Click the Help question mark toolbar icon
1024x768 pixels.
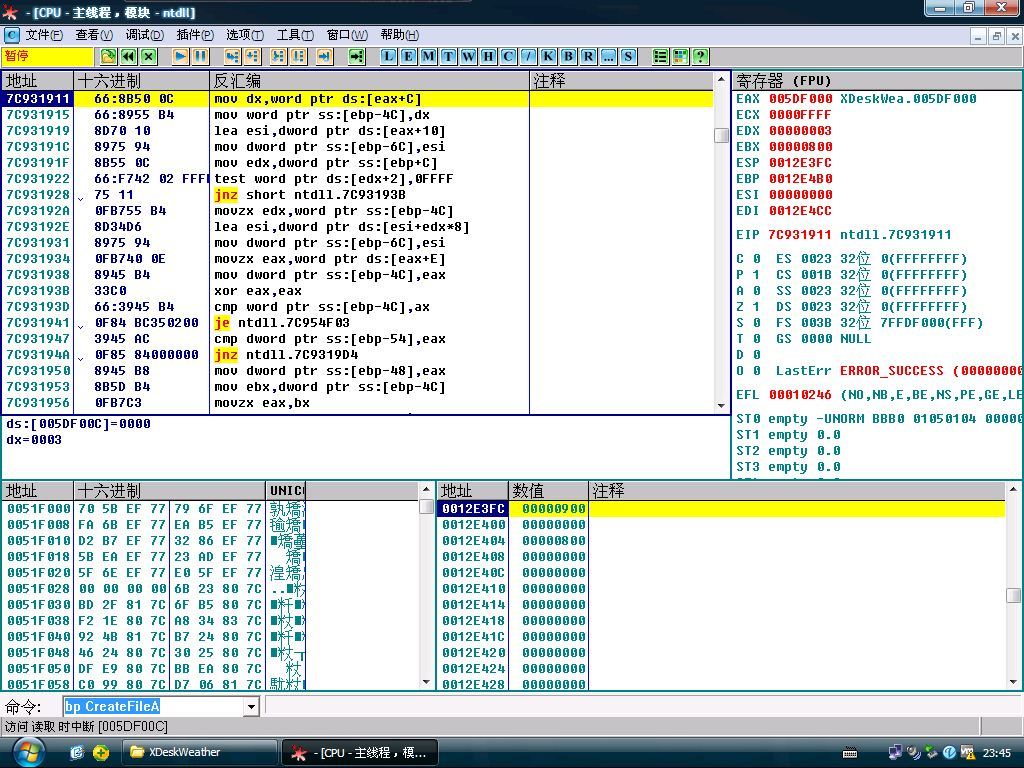pyautogui.click(x=700, y=57)
